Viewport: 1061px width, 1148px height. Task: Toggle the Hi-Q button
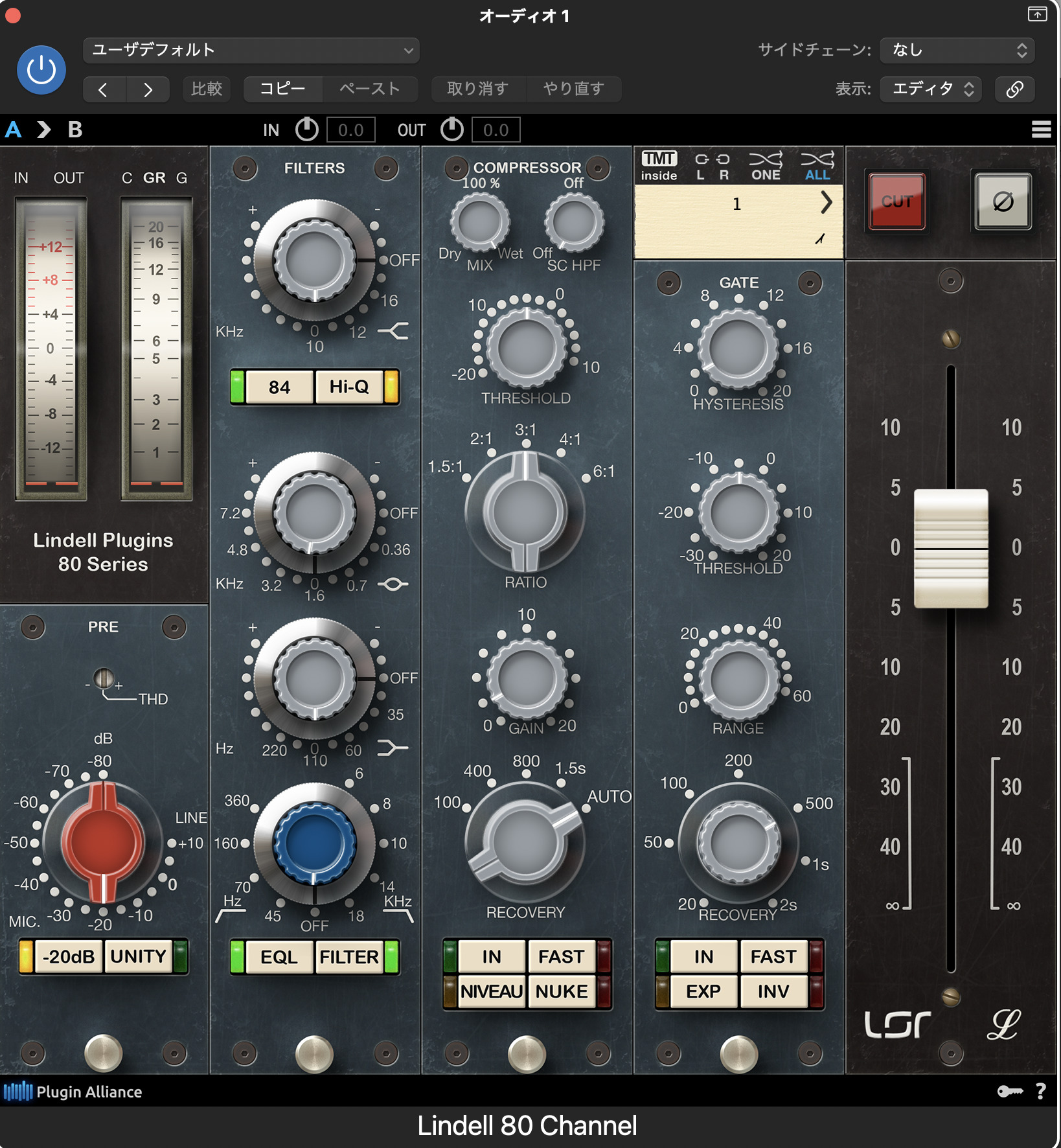349,387
